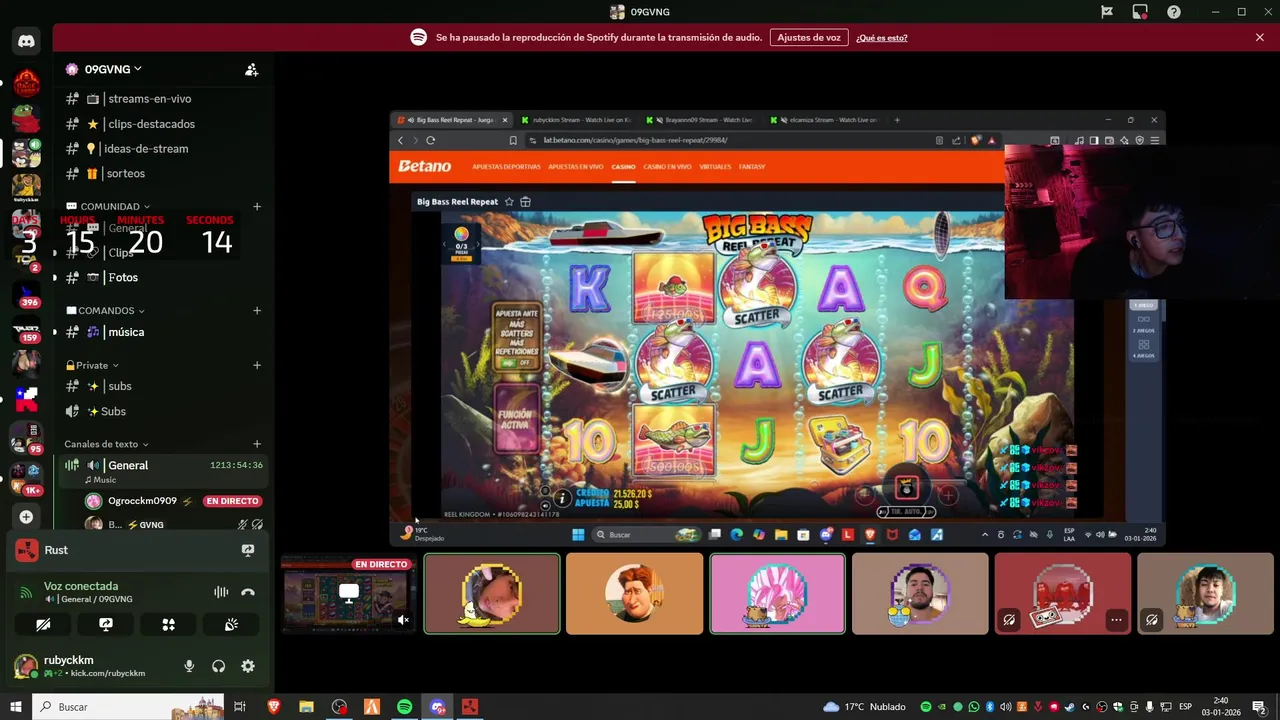1280x720 pixels.
Task: Create channel in COMUNIDAD category plus icon
Action: click(x=257, y=207)
